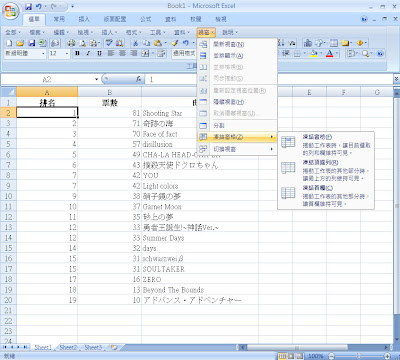
Task: Click the Office button orb
Action: pyautogui.click(x=11, y=12)
